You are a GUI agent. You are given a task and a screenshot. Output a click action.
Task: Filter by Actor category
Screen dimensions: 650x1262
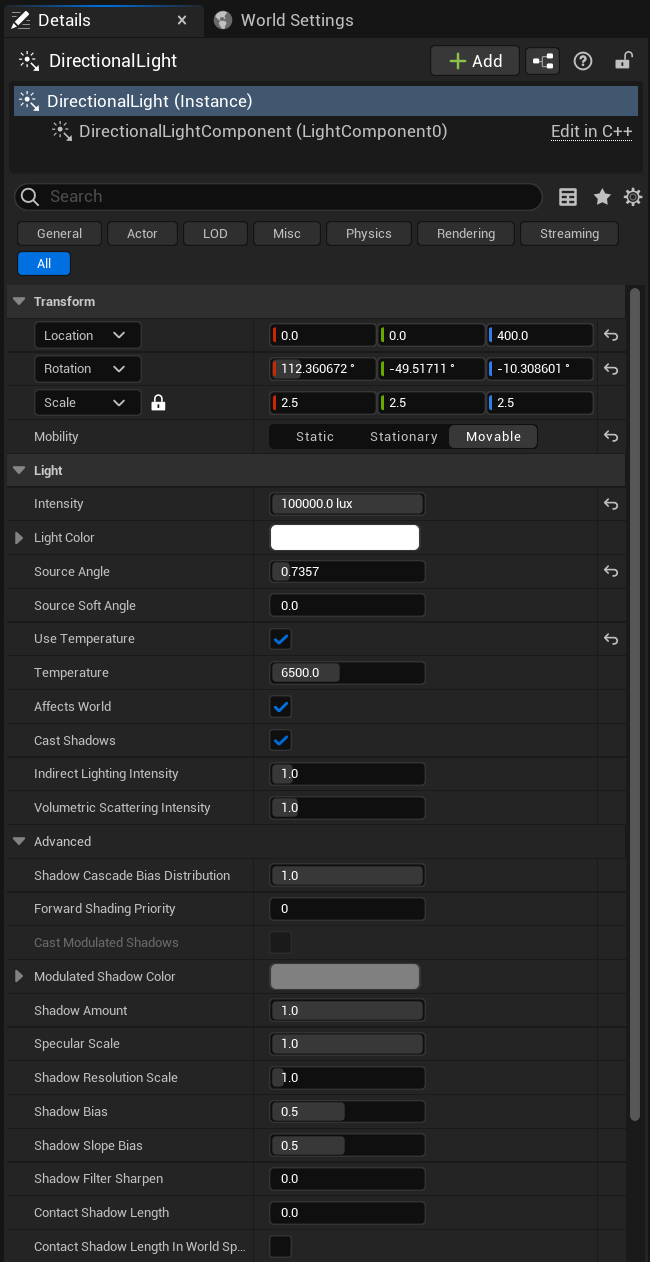[142, 233]
